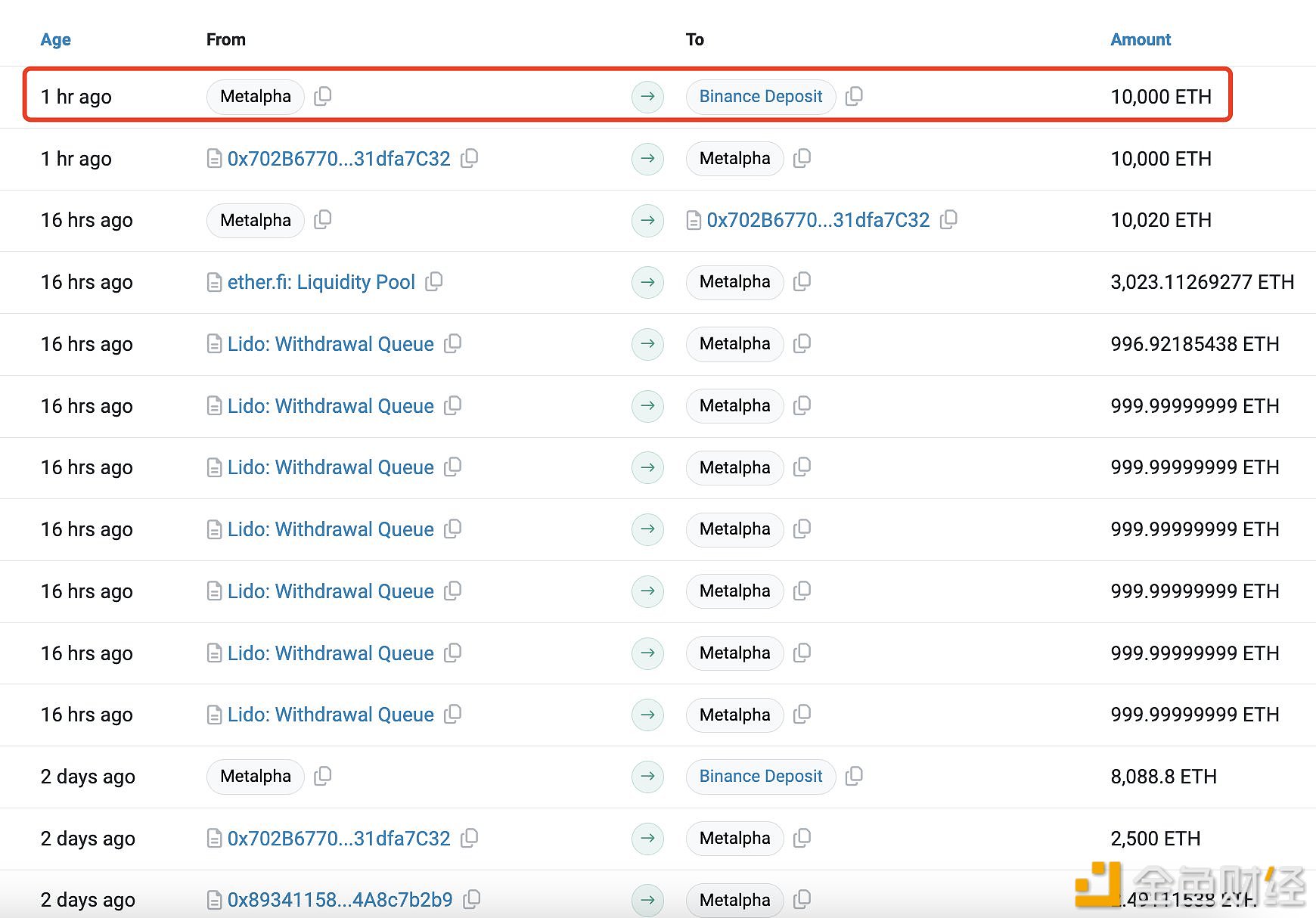Copy Metalpha sender address in 10,020 ETH row
This screenshot has height=918, width=1316.
323,219
